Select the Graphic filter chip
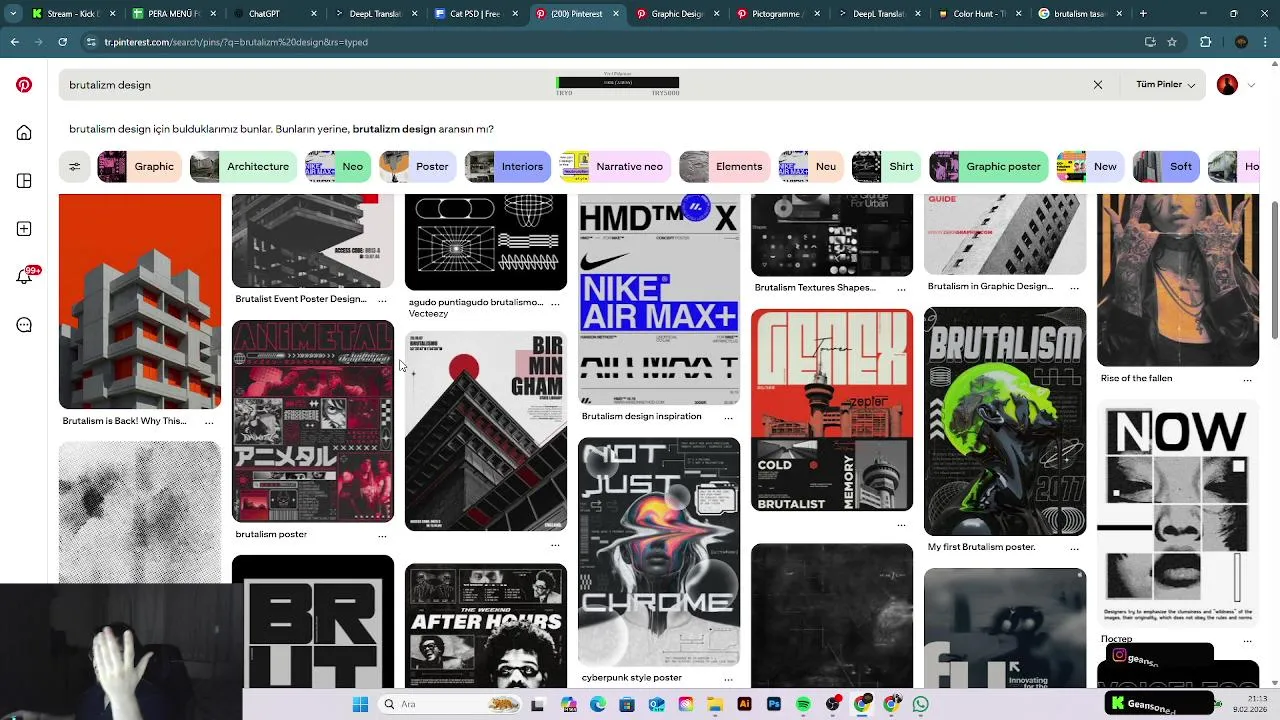This screenshot has width=1280, height=720. [x=139, y=166]
